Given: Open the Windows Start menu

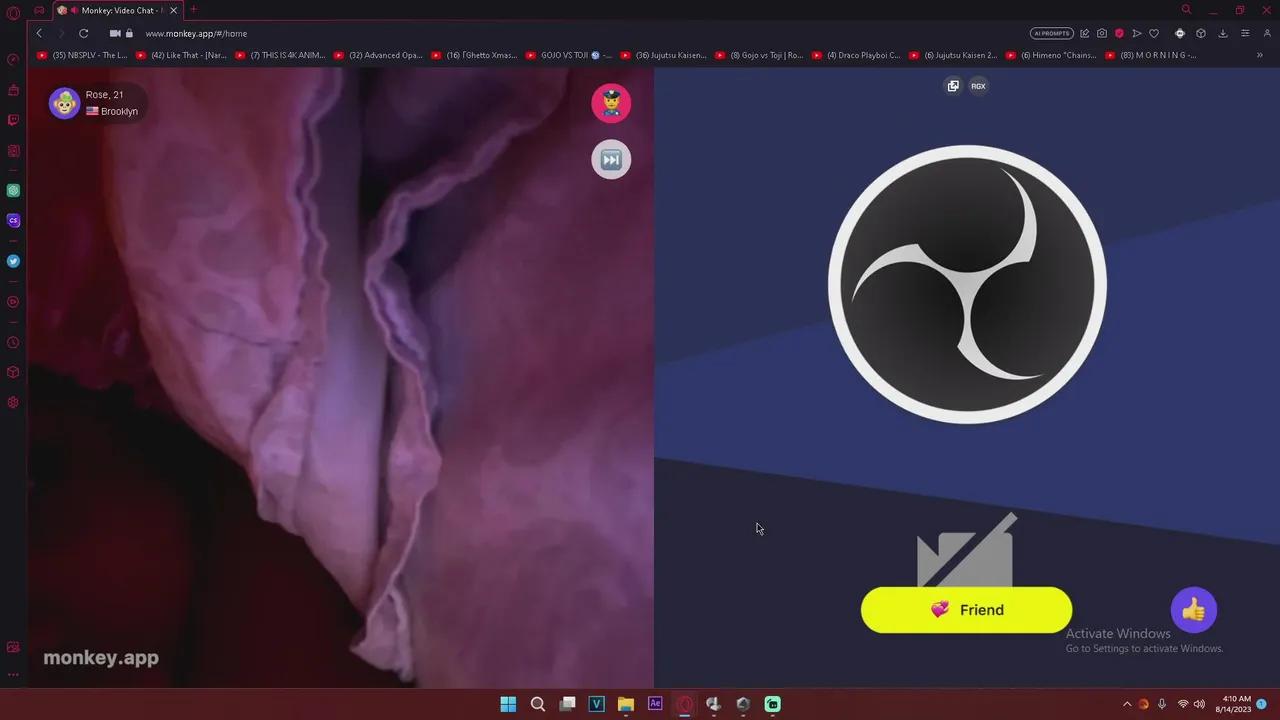Looking at the screenshot, I should (x=508, y=704).
